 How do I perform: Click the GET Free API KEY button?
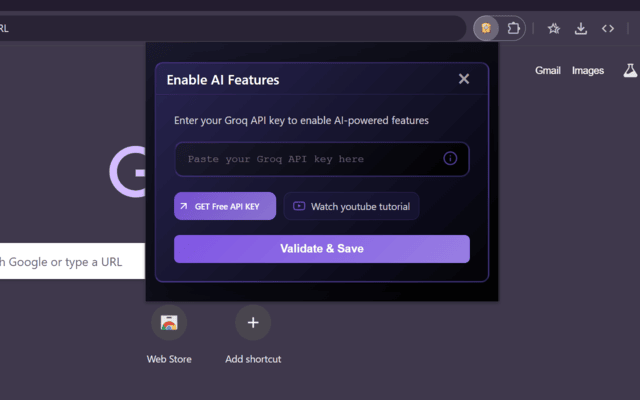point(225,206)
